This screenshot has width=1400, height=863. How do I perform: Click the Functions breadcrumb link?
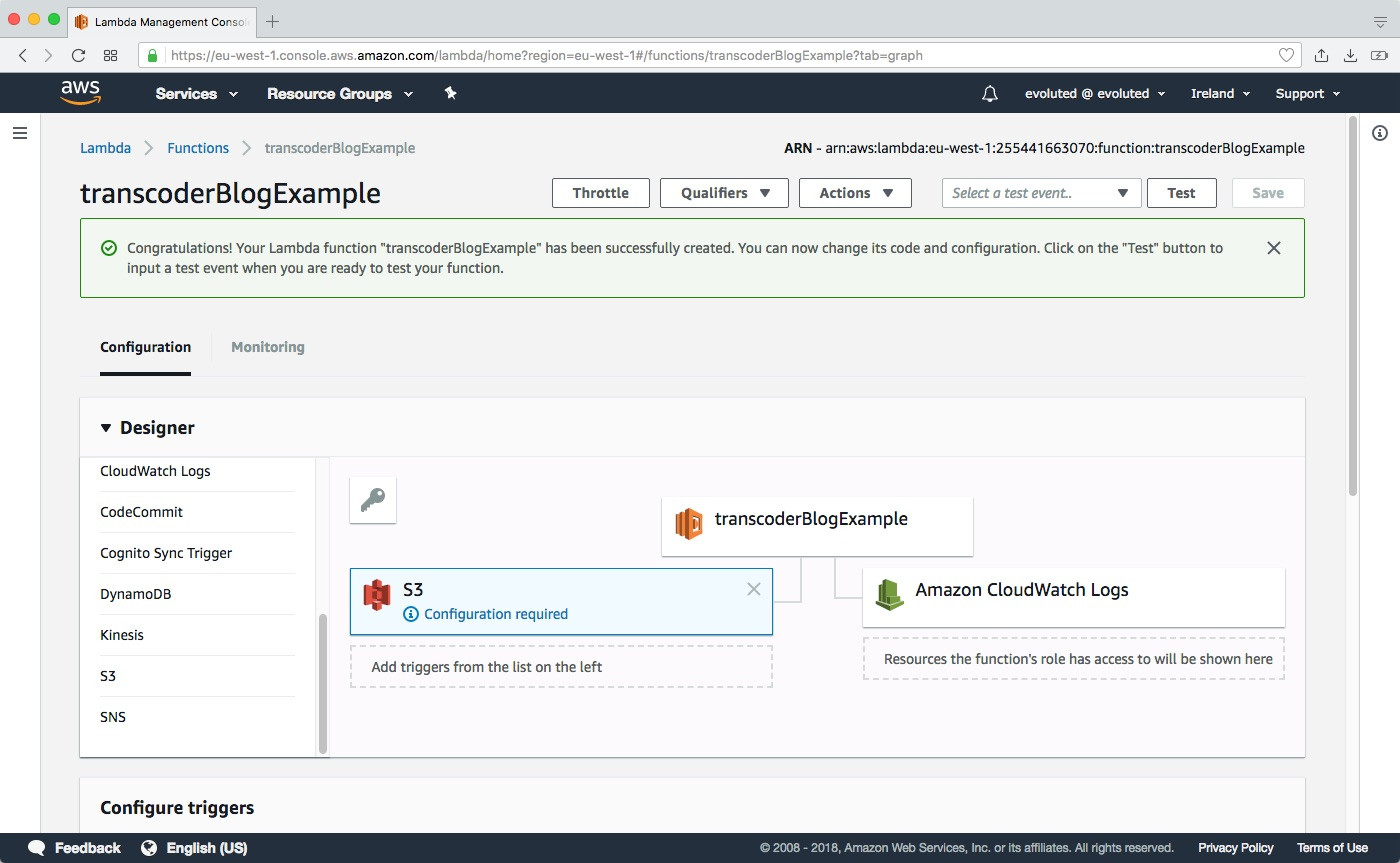click(198, 148)
